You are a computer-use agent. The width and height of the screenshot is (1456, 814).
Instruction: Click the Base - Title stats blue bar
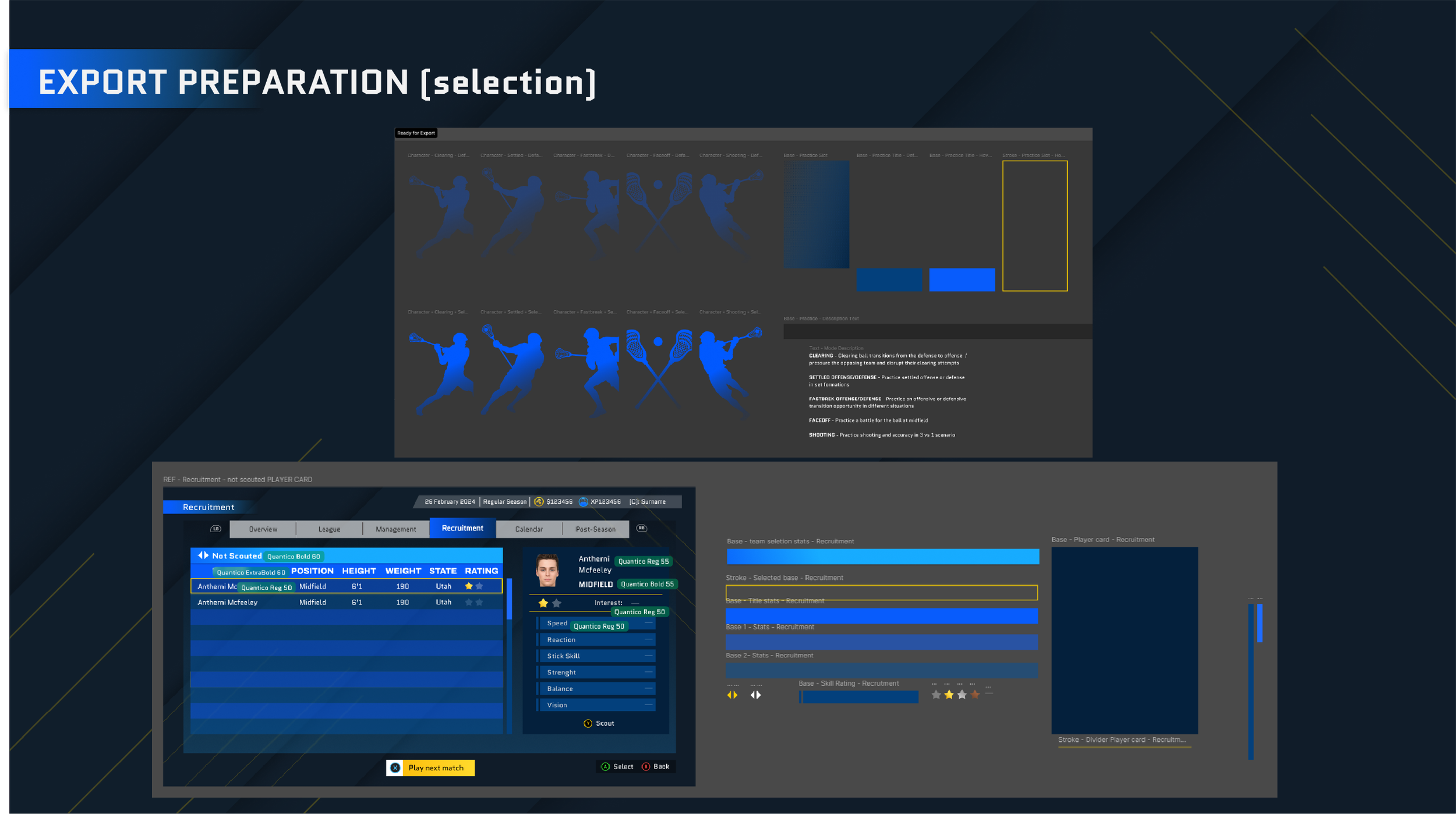pos(882,615)
